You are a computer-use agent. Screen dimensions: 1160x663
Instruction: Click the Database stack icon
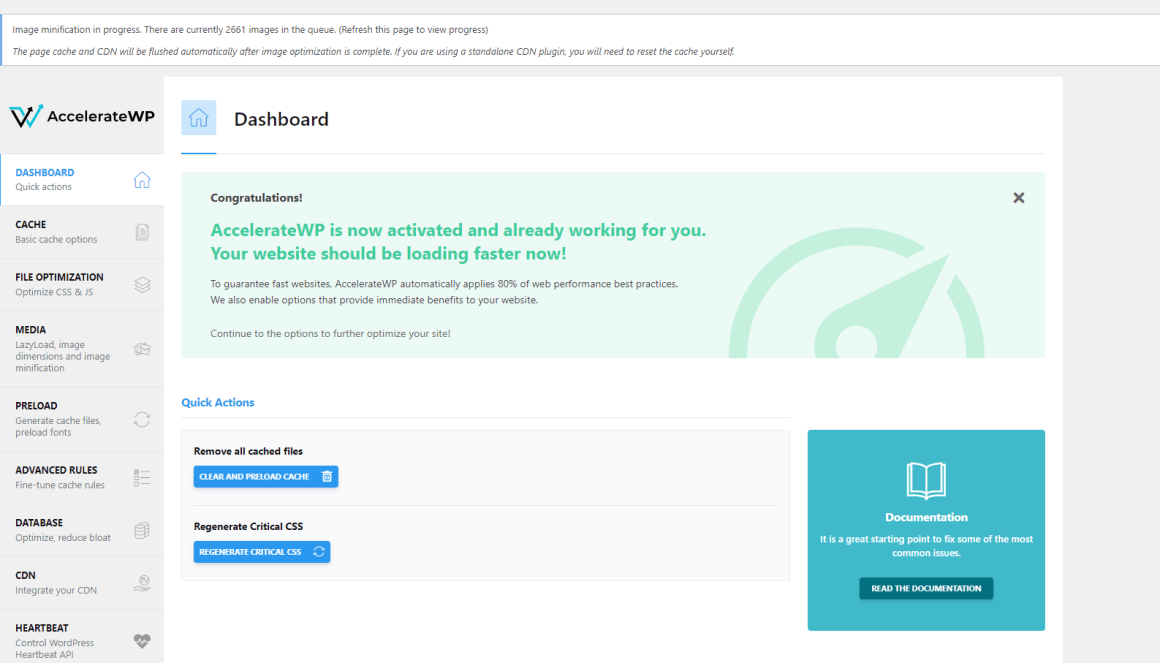point(142,531)
